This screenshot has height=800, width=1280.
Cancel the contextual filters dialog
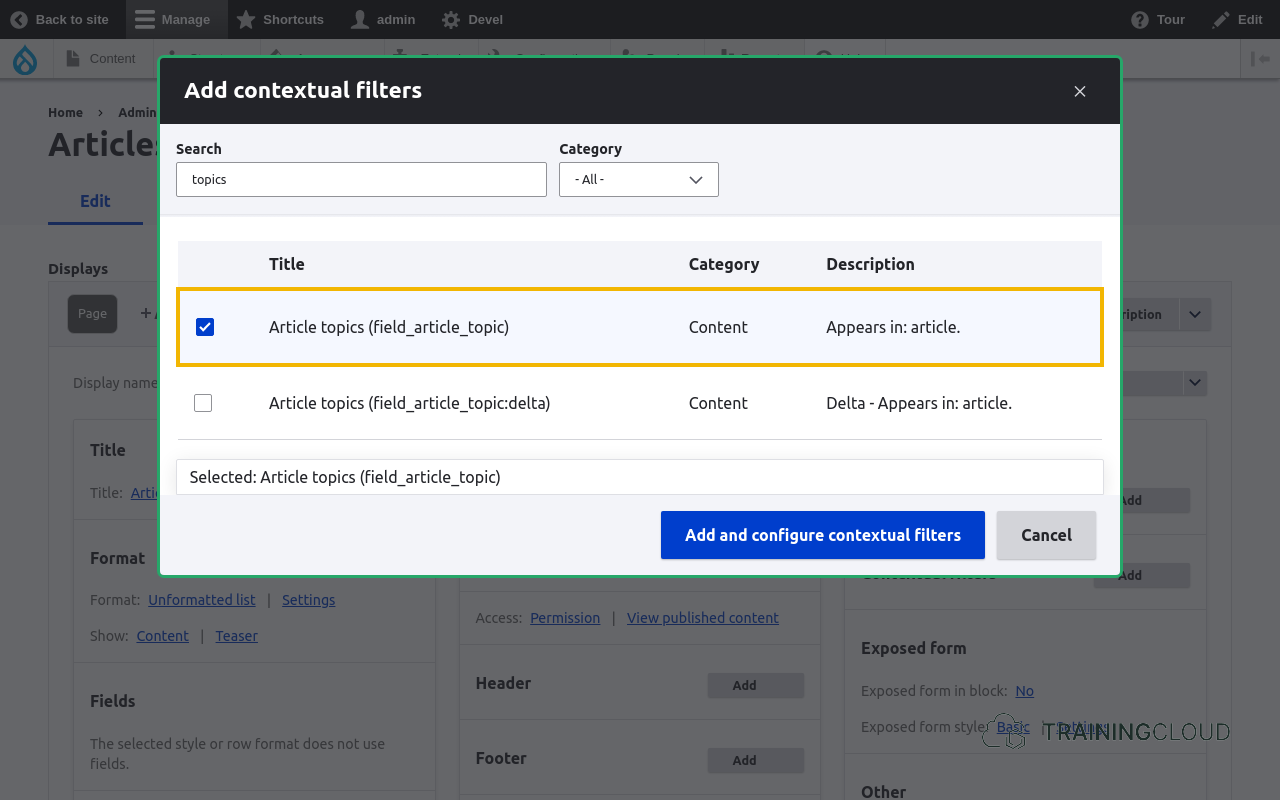point(1046,535)
